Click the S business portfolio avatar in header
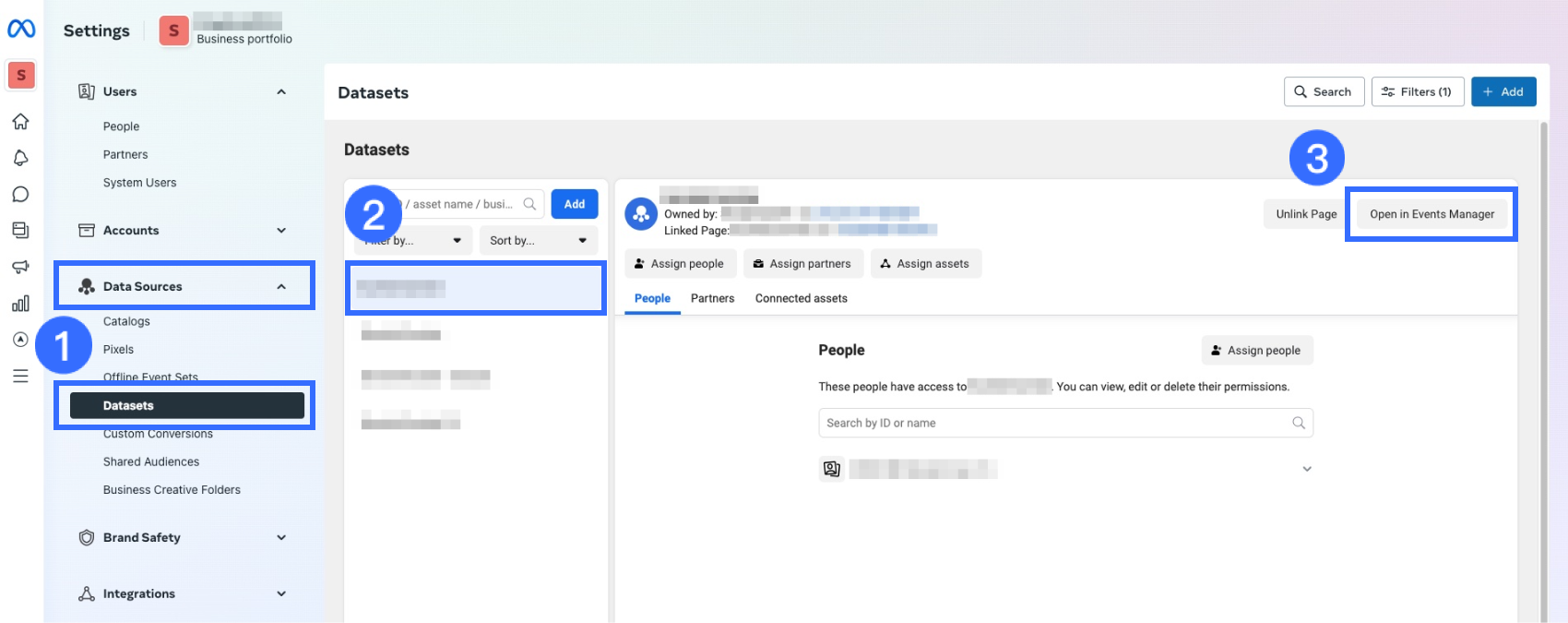1568x623 pixels. 173,30
